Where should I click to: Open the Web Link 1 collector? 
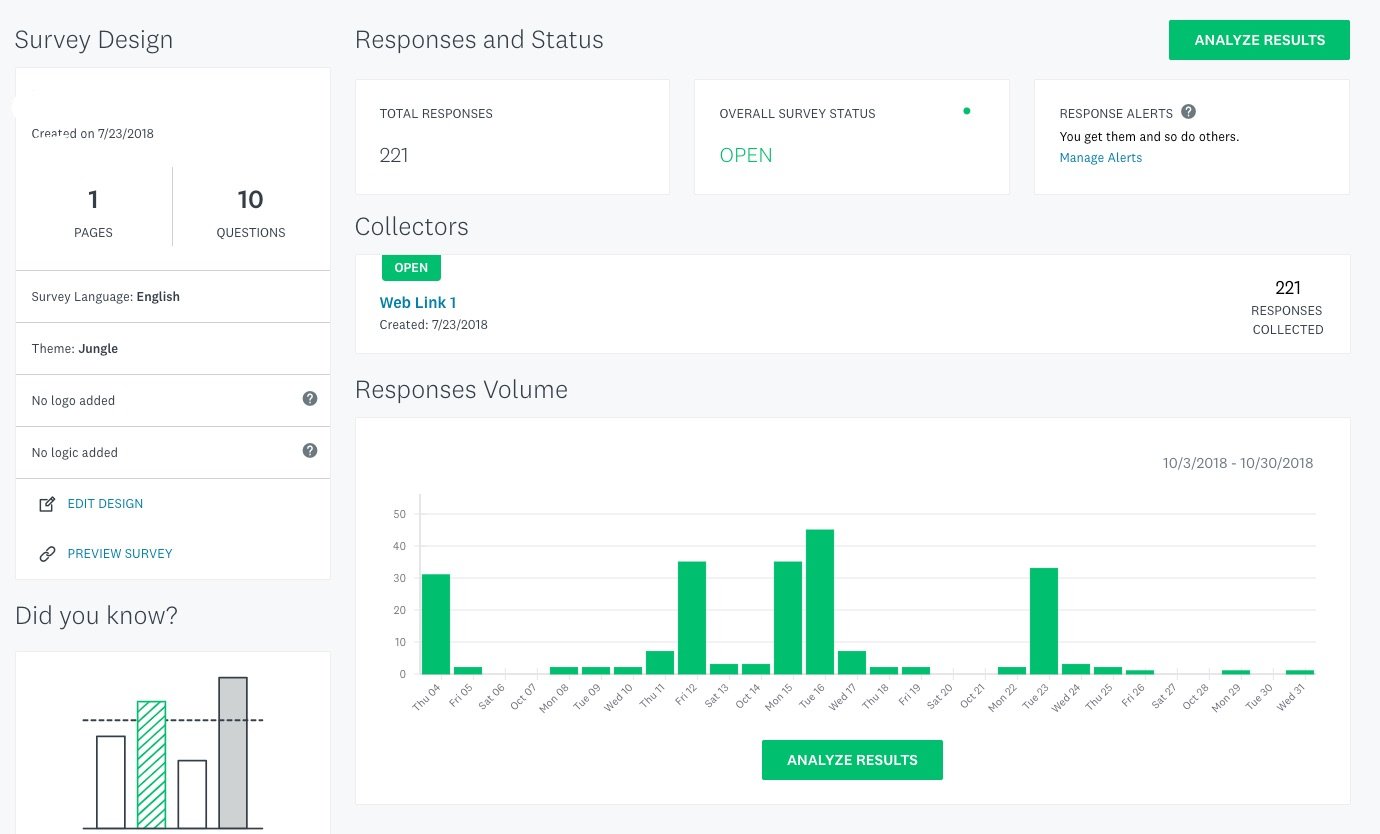pos(418,303)
